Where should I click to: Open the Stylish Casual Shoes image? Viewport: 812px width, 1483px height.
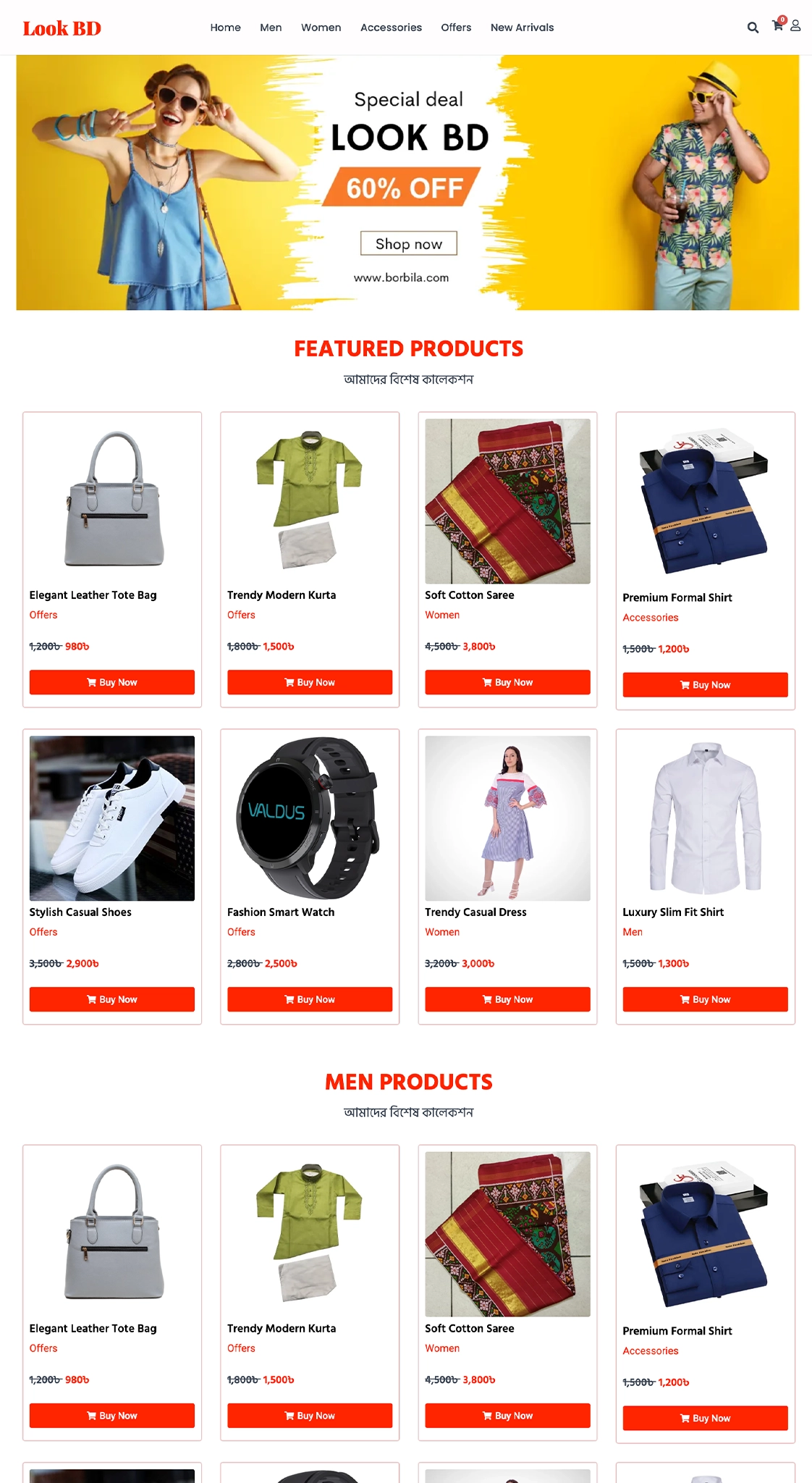[x=112, y=818]
